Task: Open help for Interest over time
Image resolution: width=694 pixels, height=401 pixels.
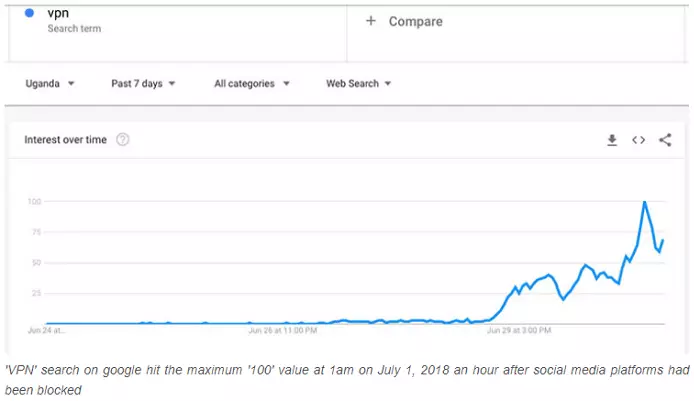Action: (x=123, y=140)
